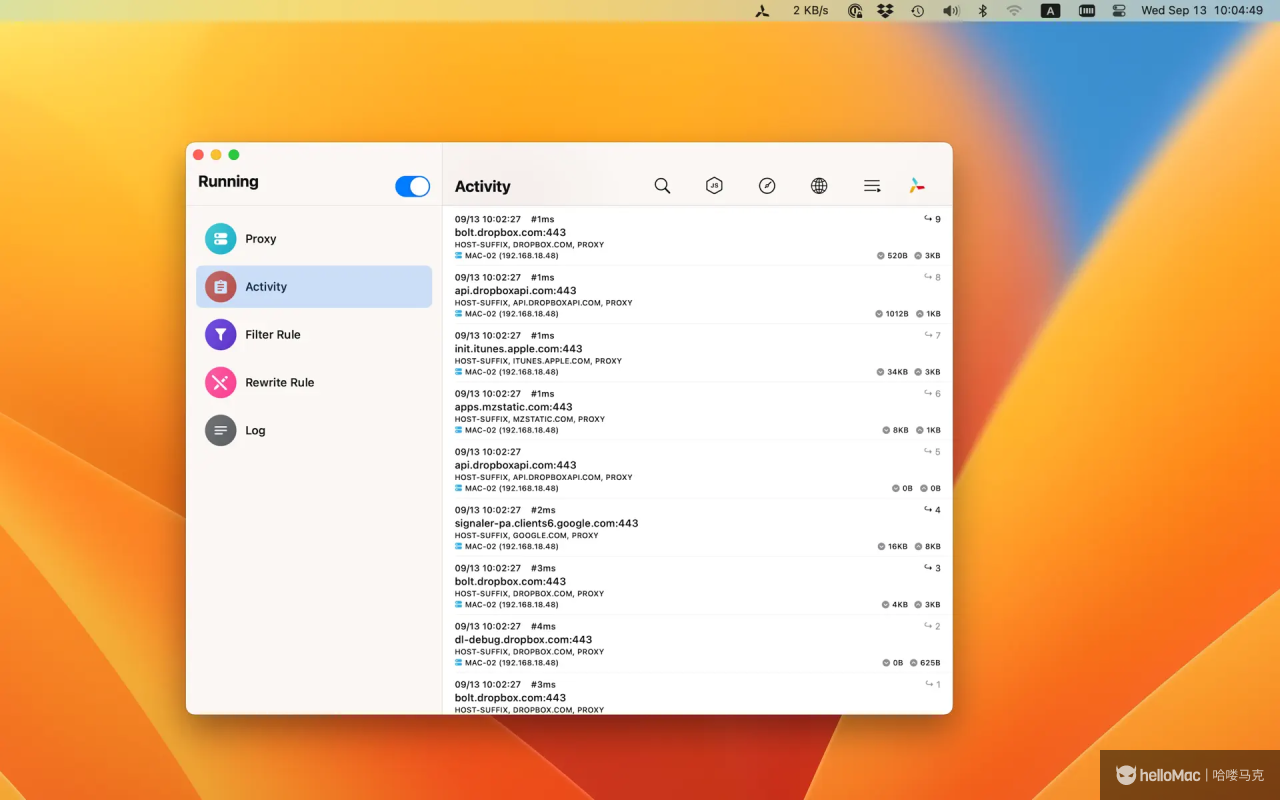1280x800 pixels.
Task: Click the arrow counter showing 8
Action: [932, 277]
